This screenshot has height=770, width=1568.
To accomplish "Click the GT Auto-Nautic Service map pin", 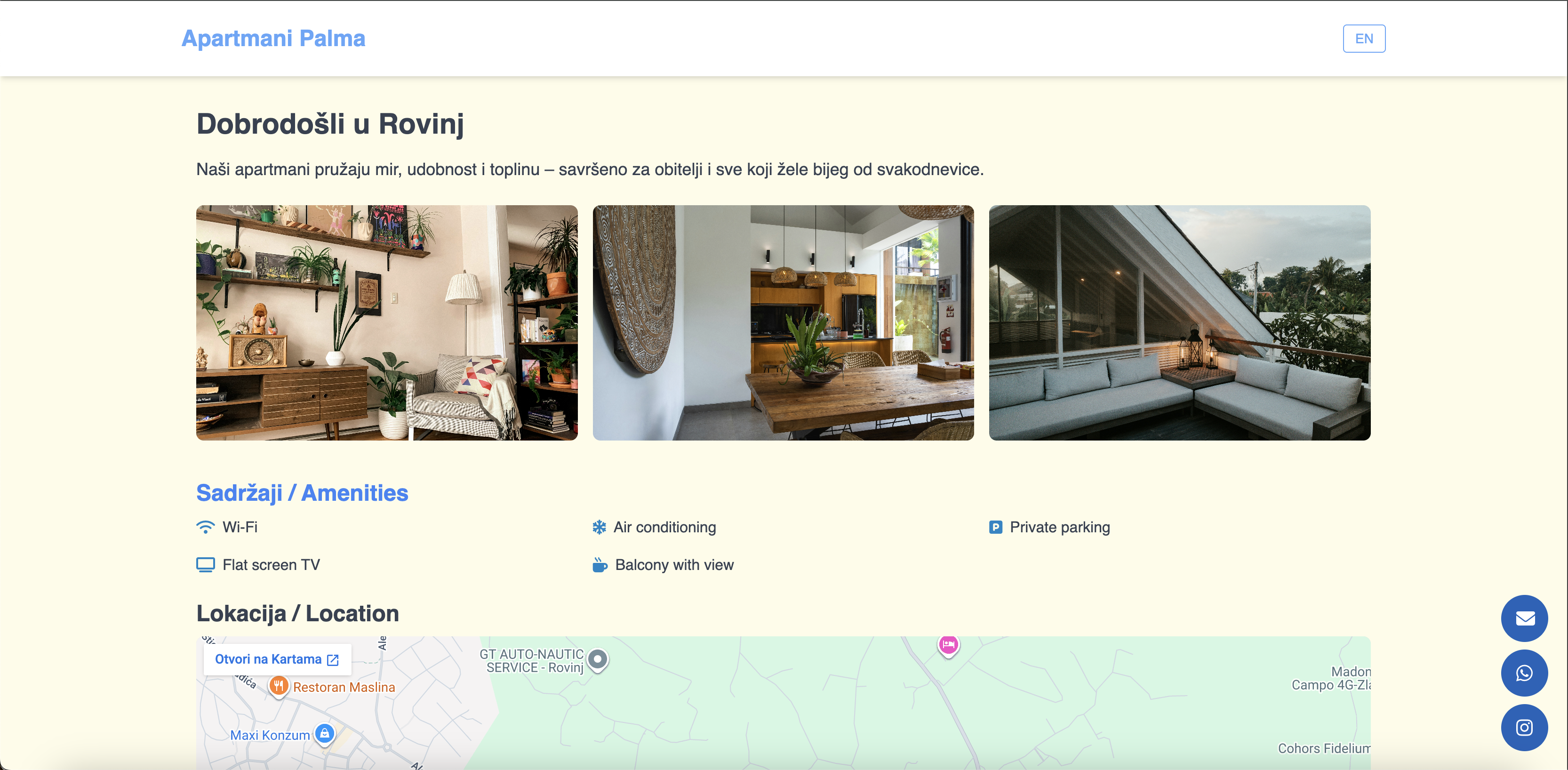I will coord(598,659).
